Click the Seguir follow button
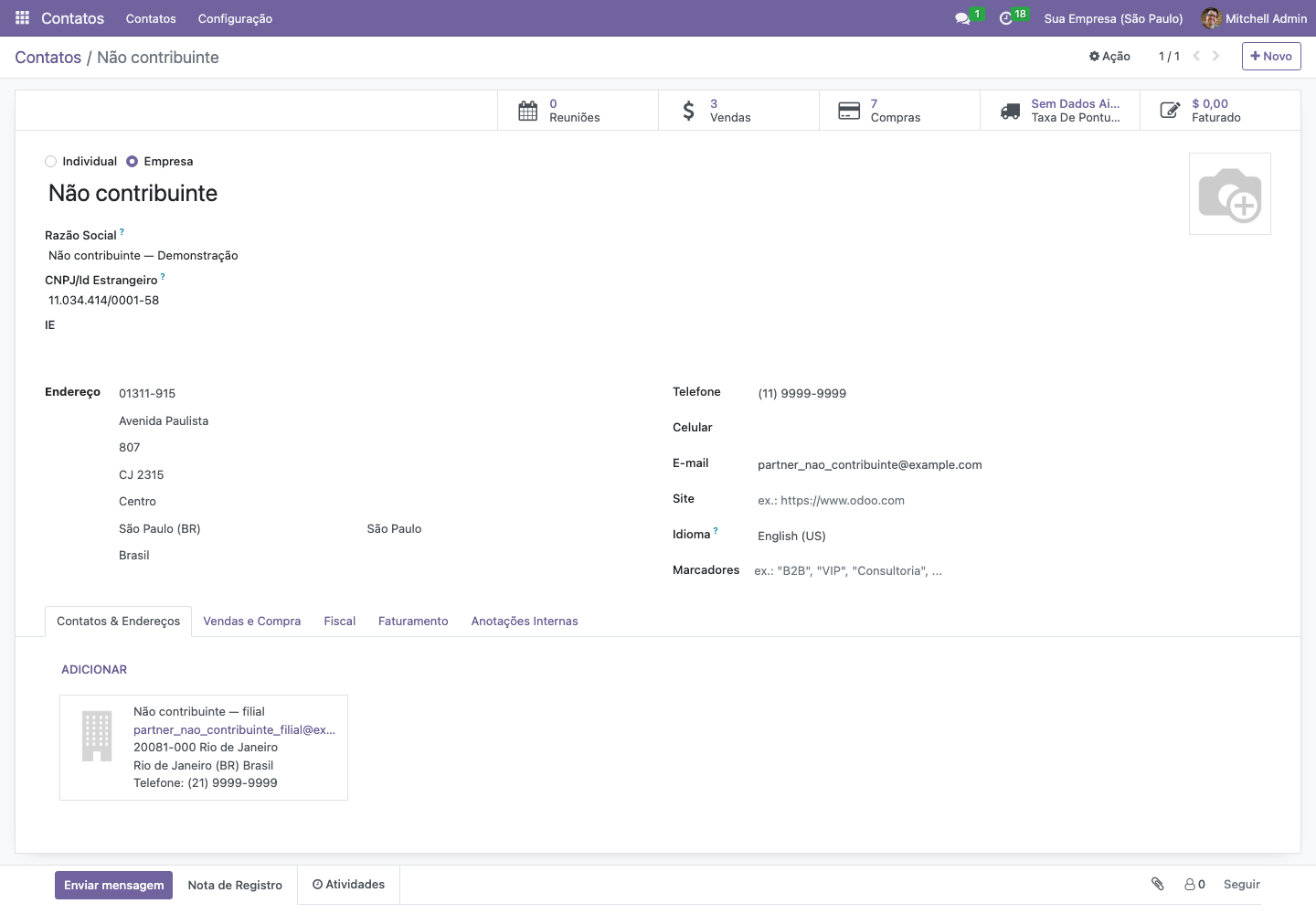Viewport: 1316px width, 914px height. pos(1242,884)
